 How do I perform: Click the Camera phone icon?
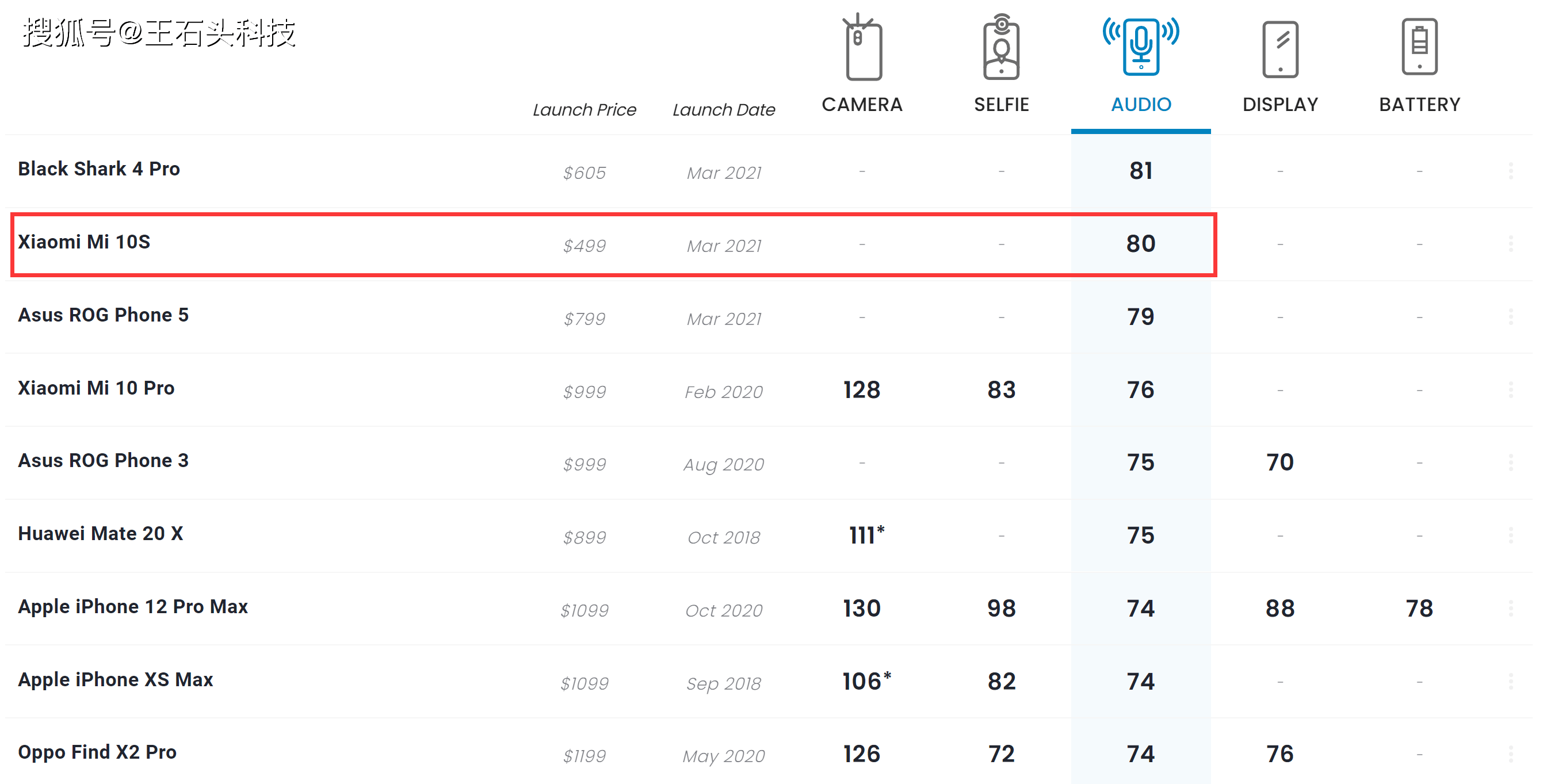click(862, 47)
